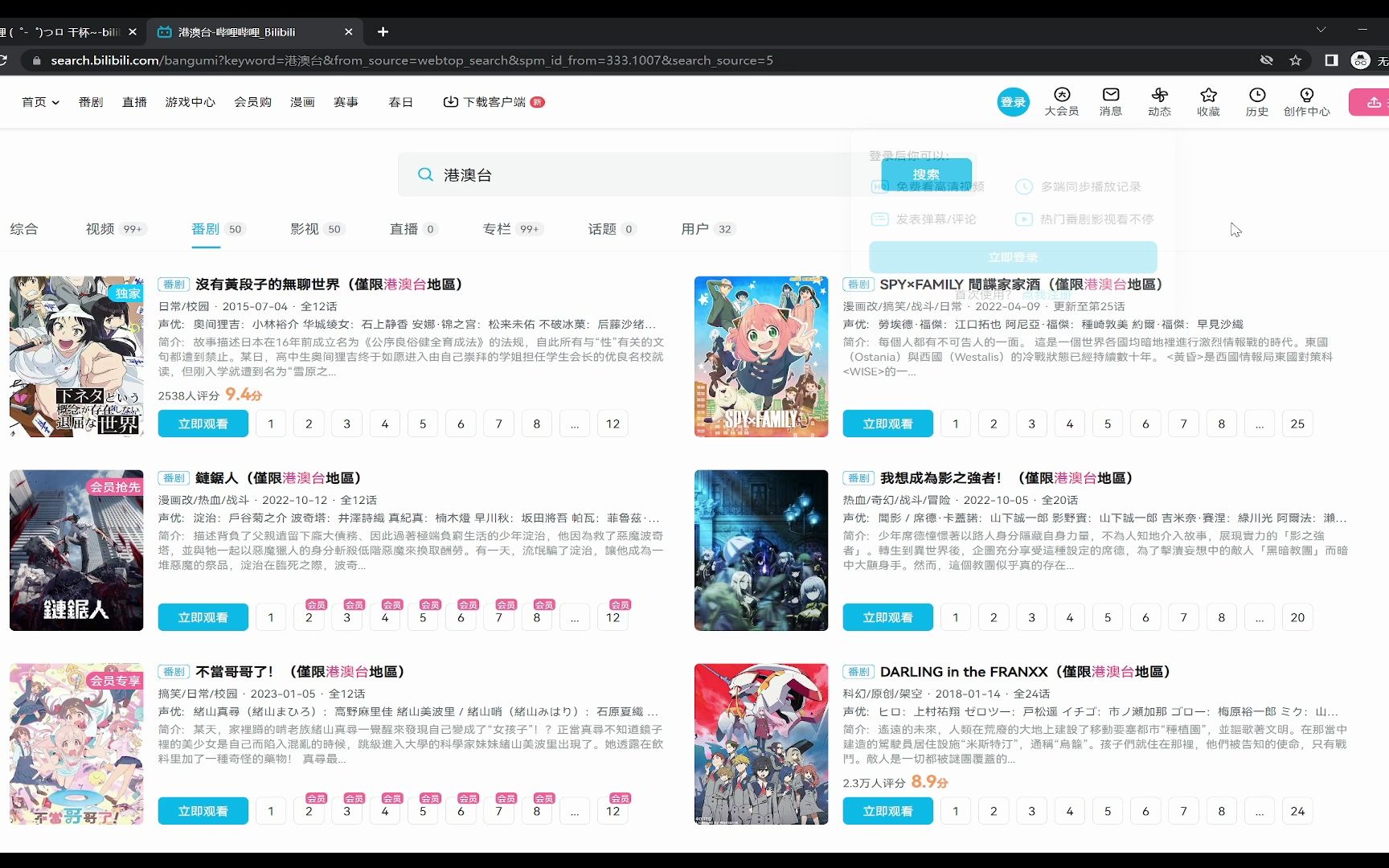
Task: Switch to the 影视 tab
Action: pyautogui.click(x=318, y=229)
